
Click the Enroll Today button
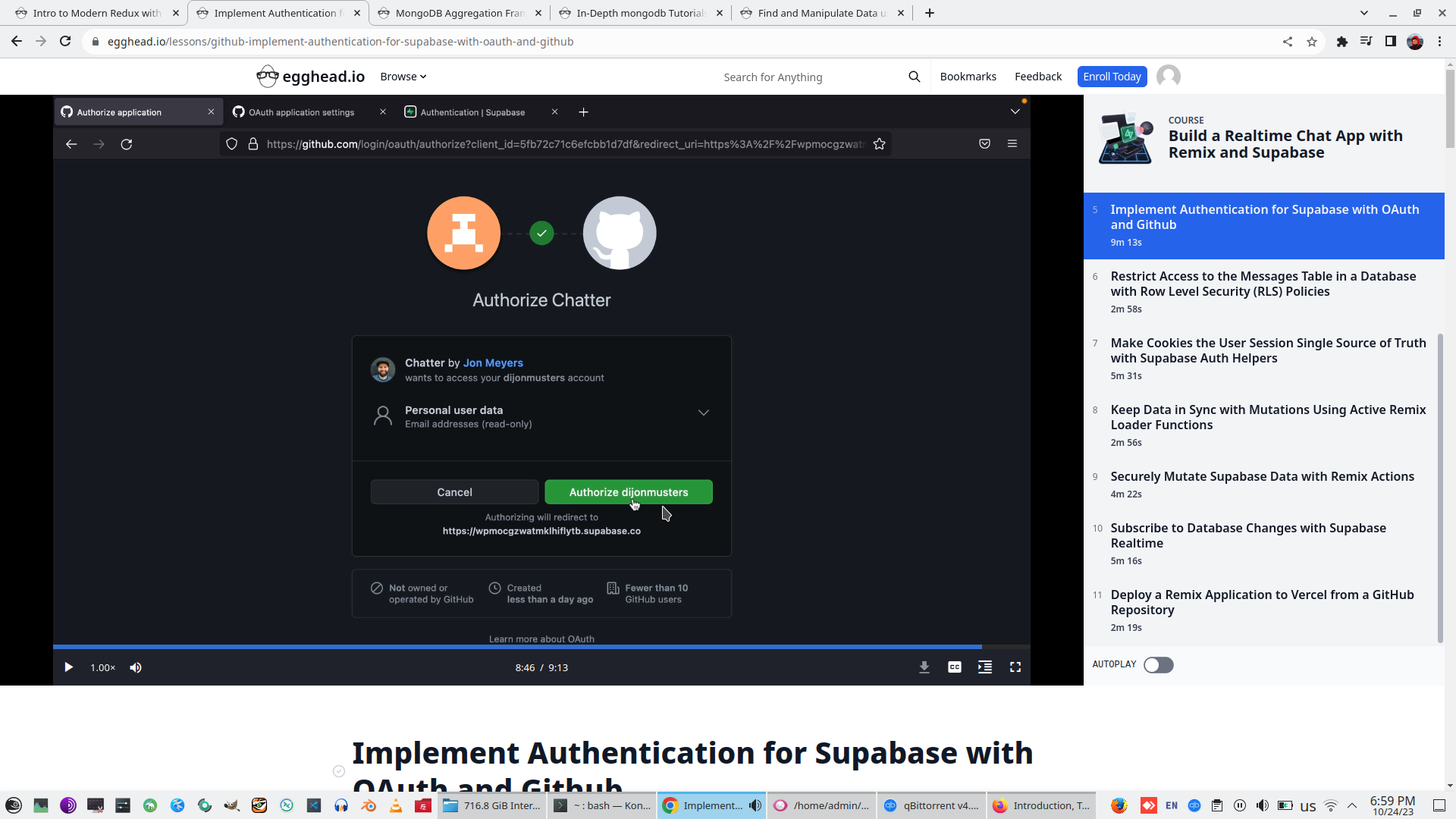pyautogui.click(x=1111, y=77)
